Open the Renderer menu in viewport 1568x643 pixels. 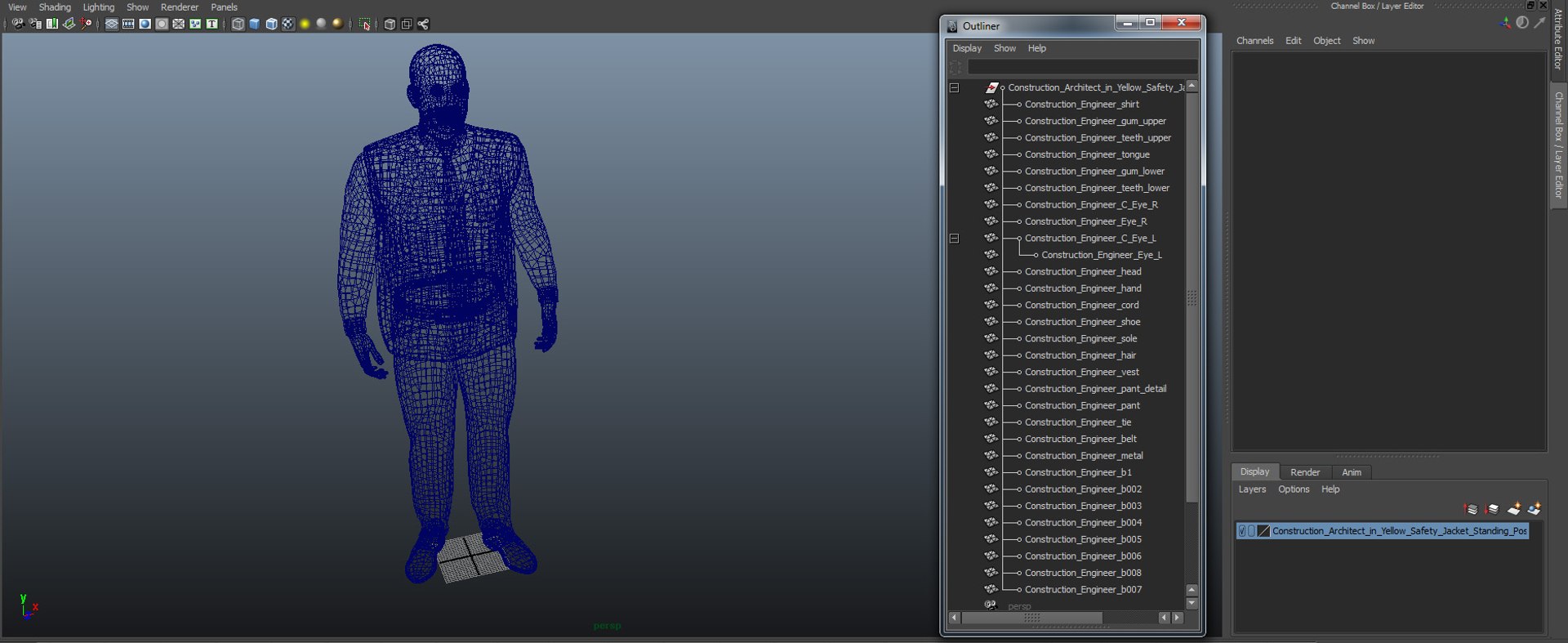180,7
